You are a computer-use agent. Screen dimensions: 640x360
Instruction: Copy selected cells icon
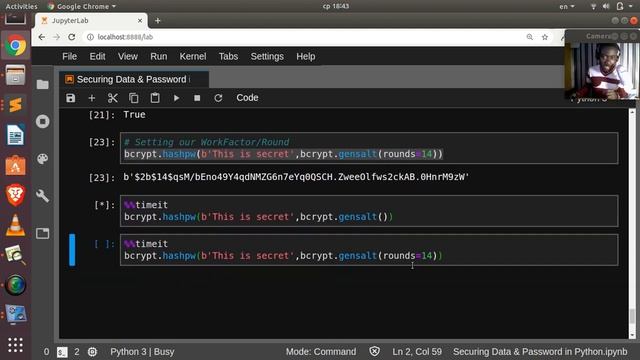pos(134,98)
